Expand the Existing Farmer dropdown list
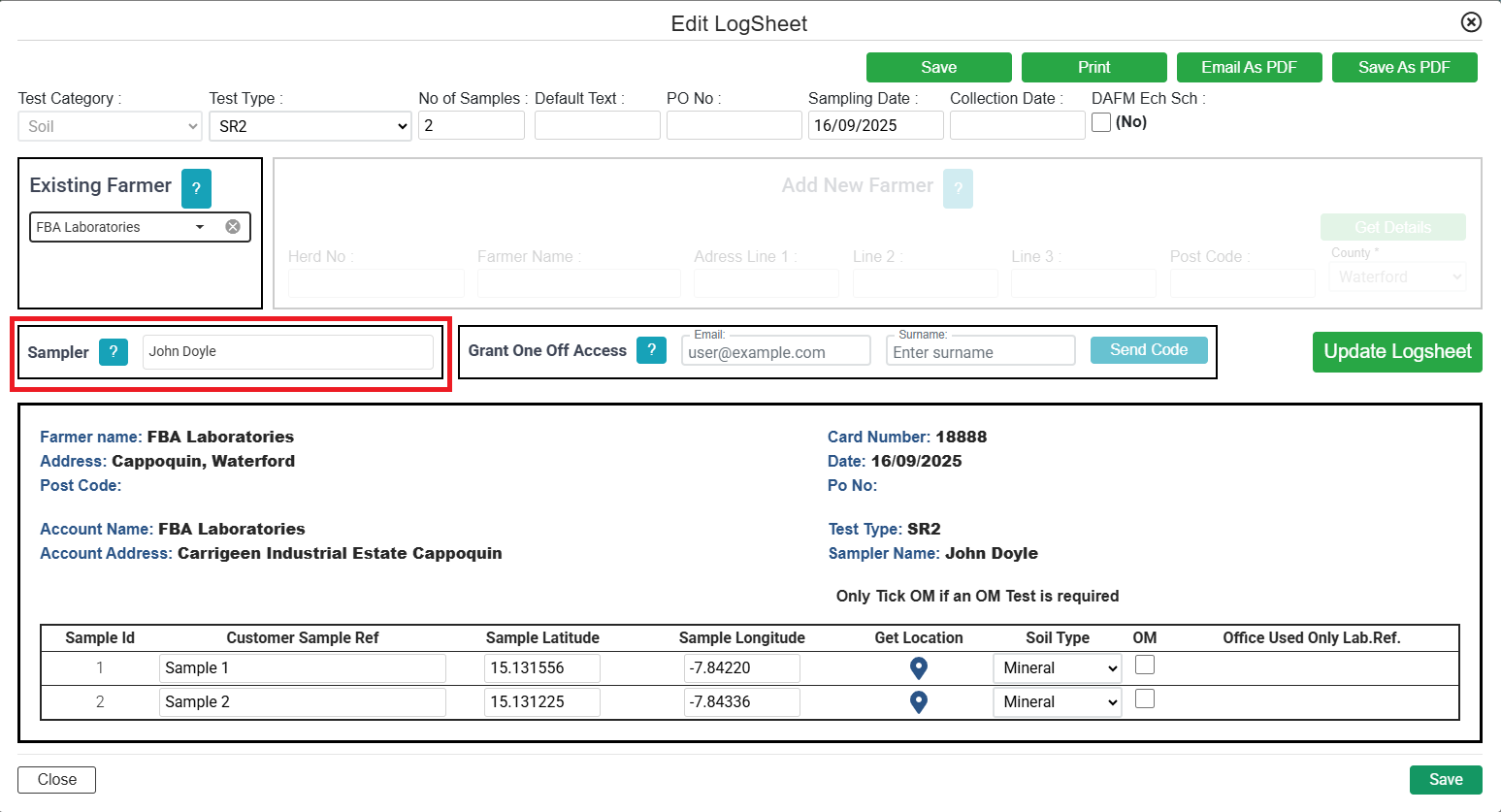This screenshot has height=812, width=1501. [x=200, y=227]
